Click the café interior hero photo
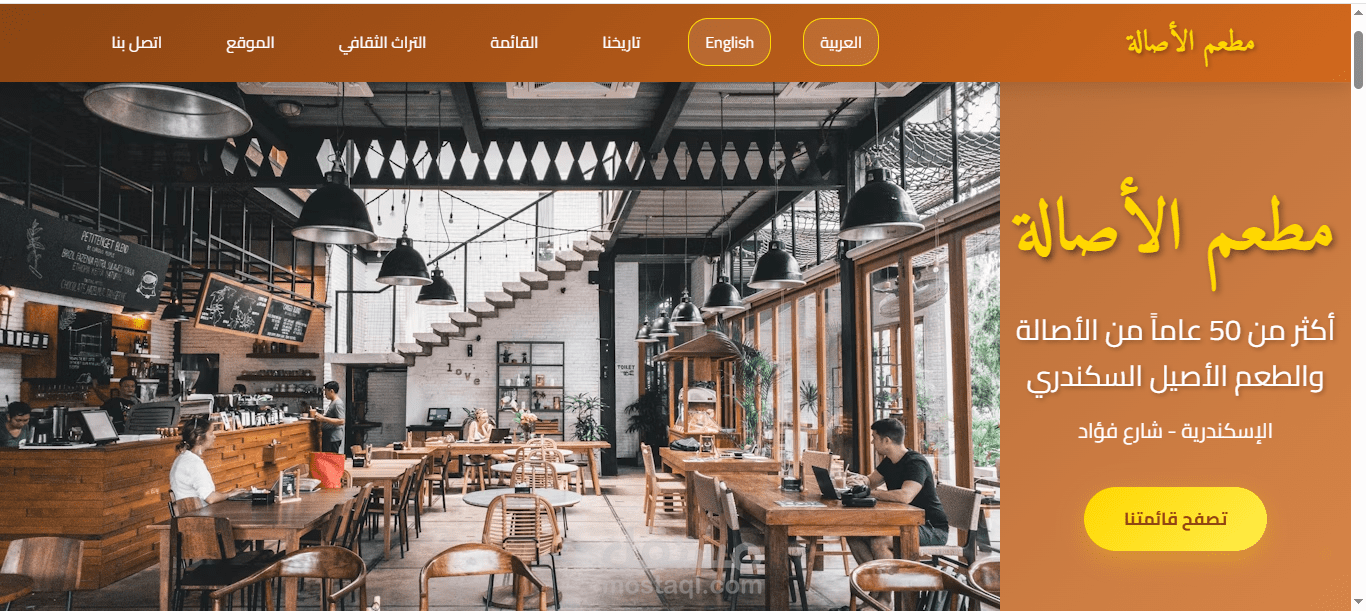Screen dimensions: 1366x611 500,346
